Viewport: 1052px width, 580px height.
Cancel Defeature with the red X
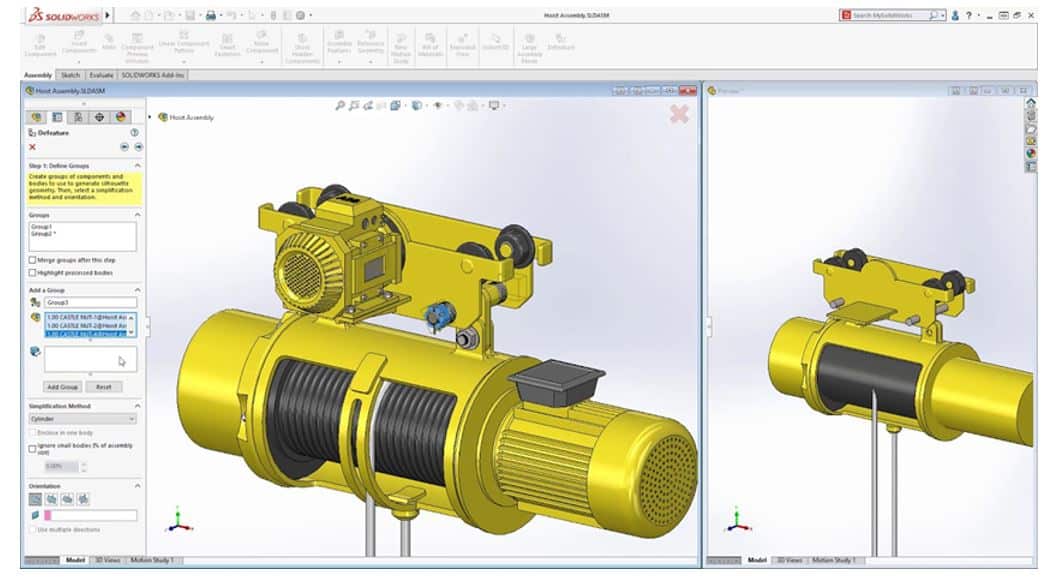coord(33,147)
